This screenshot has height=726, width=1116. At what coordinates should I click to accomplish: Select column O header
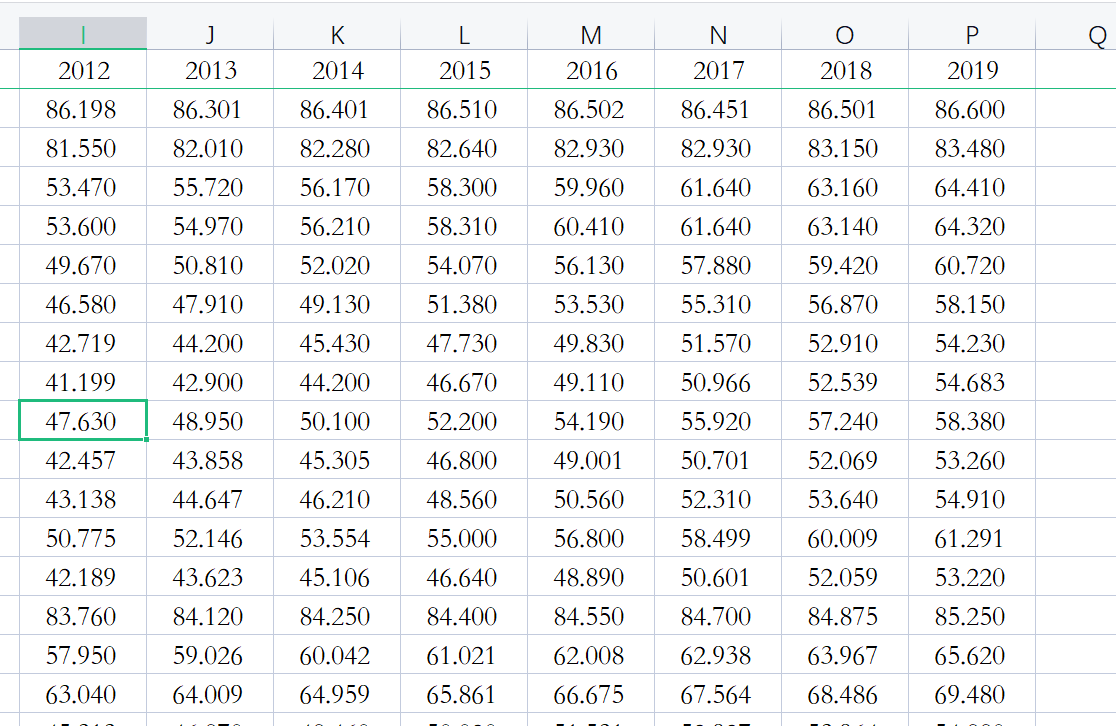click(845, 33)
